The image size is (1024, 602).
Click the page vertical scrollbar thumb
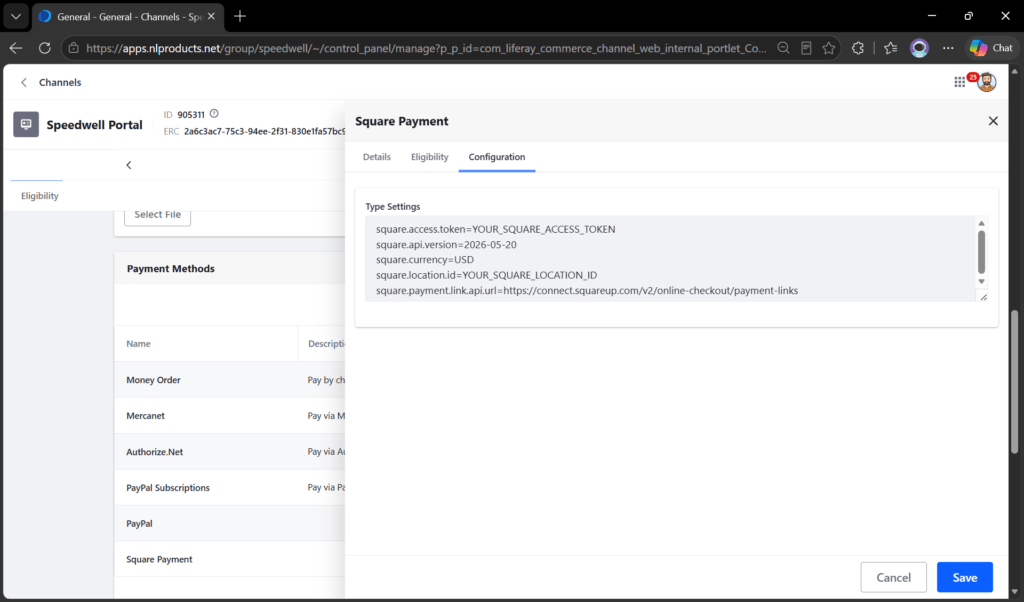pos(1014,382)
